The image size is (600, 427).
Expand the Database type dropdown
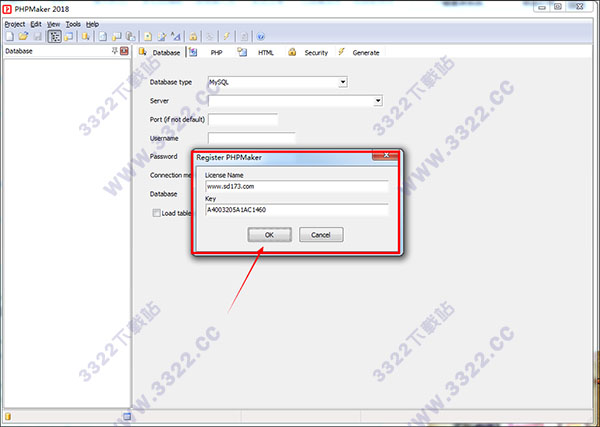tap(343, 82)
